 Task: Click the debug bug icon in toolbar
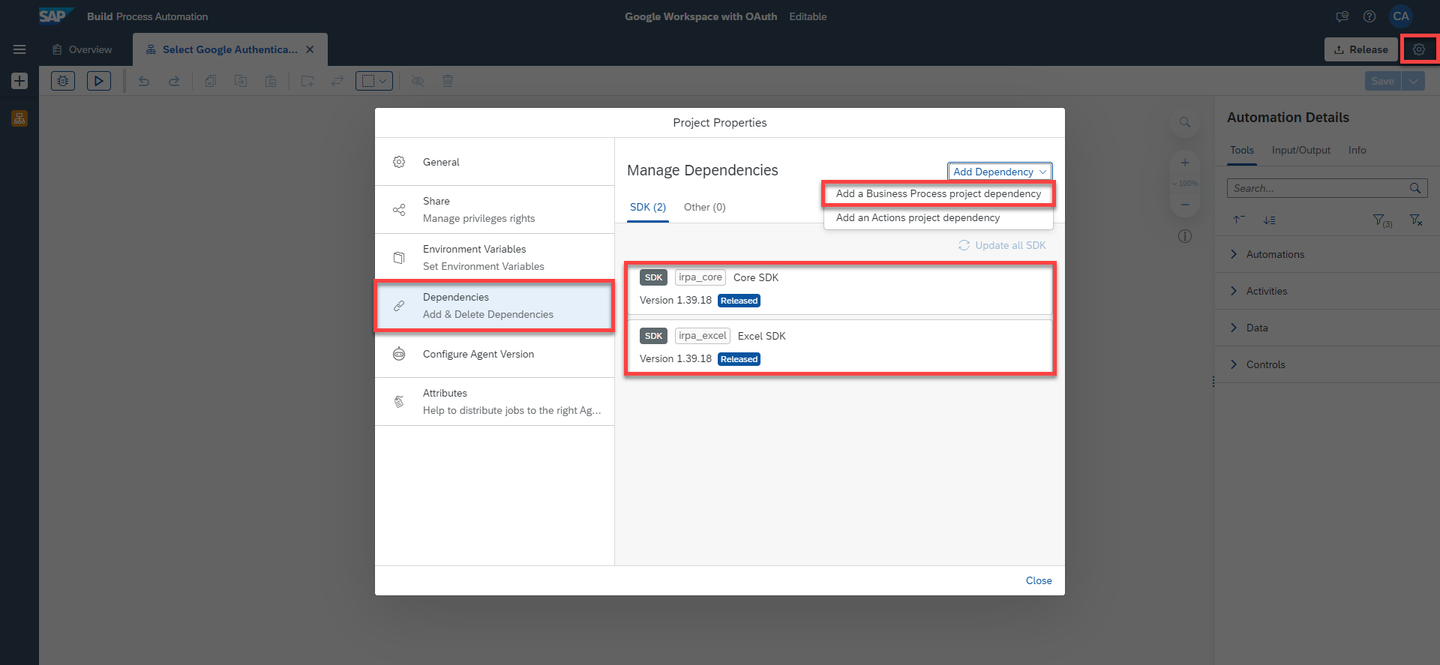coord(64,81)
